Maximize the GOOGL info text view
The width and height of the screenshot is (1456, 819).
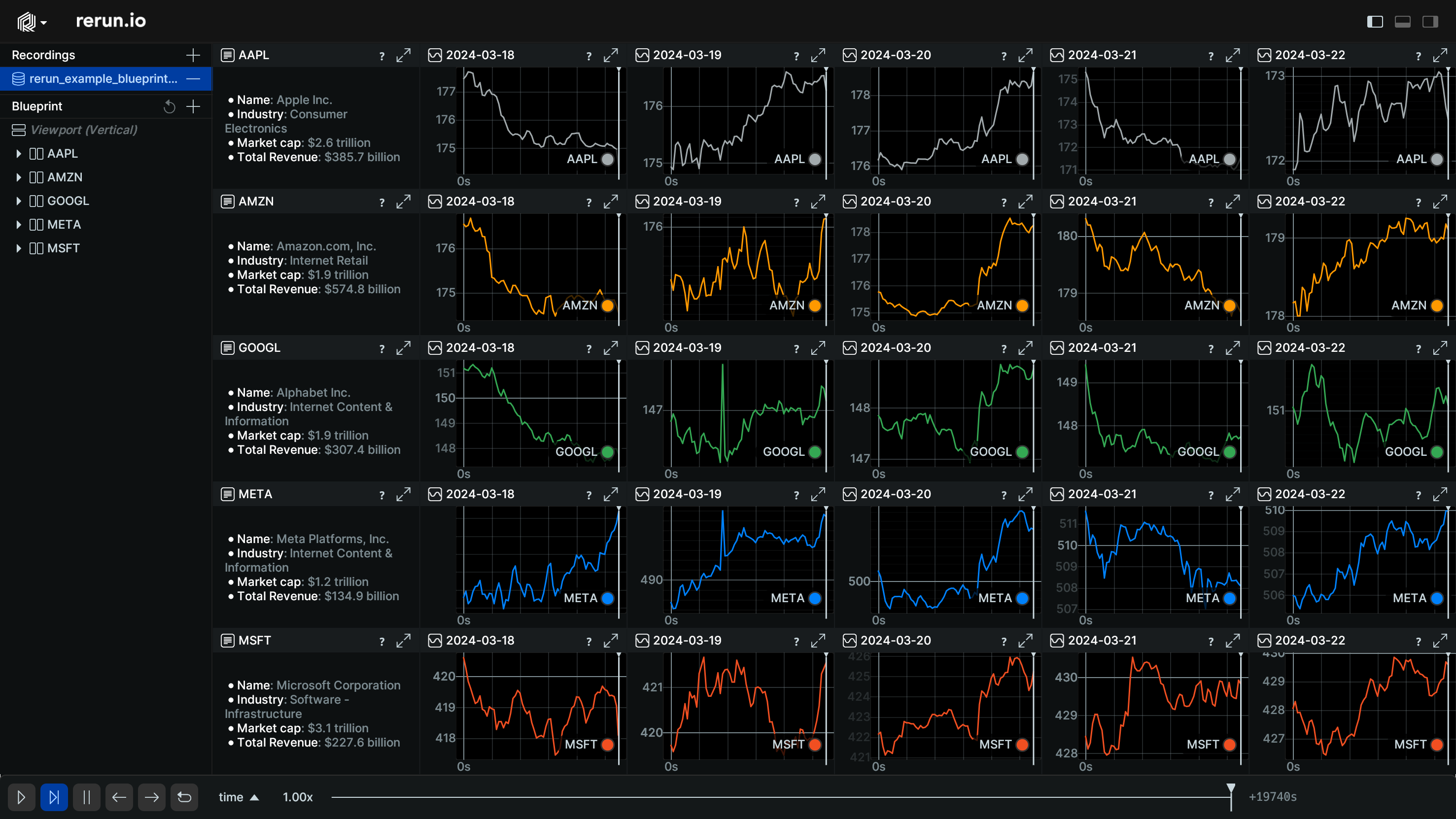click(x=403, y=348)
